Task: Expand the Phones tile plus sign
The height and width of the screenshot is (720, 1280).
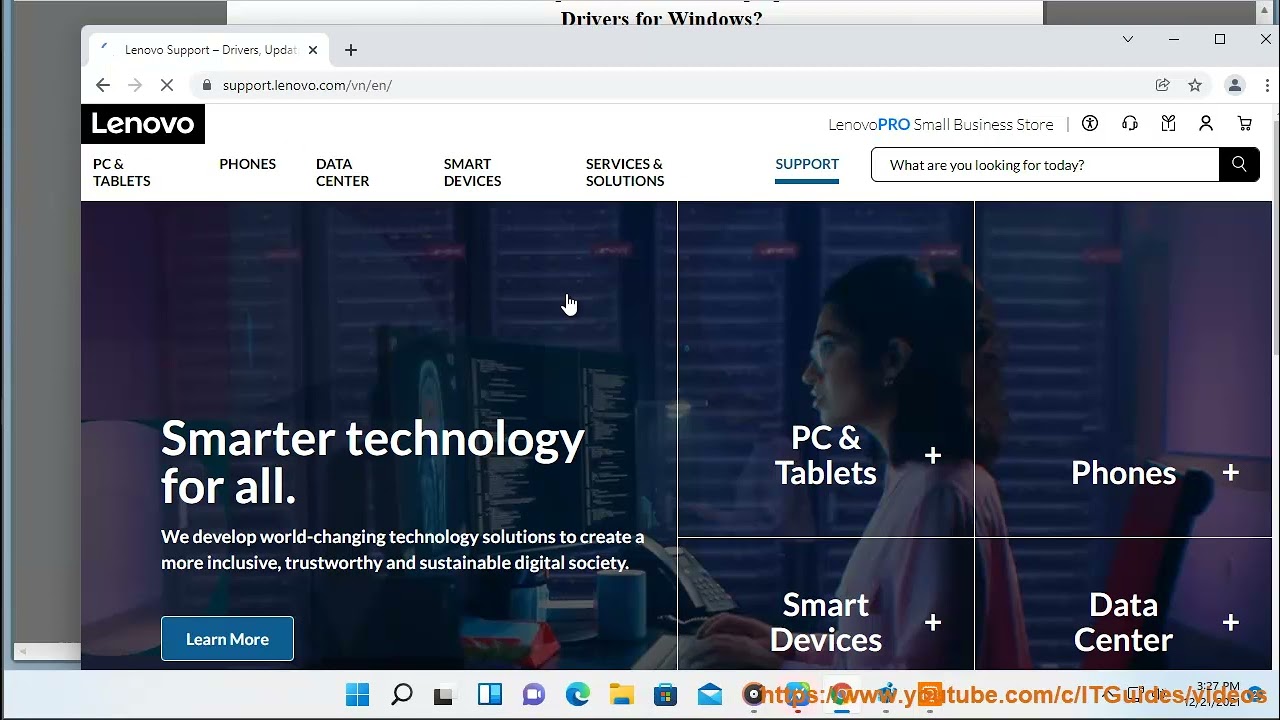Action: point(1231,473)
